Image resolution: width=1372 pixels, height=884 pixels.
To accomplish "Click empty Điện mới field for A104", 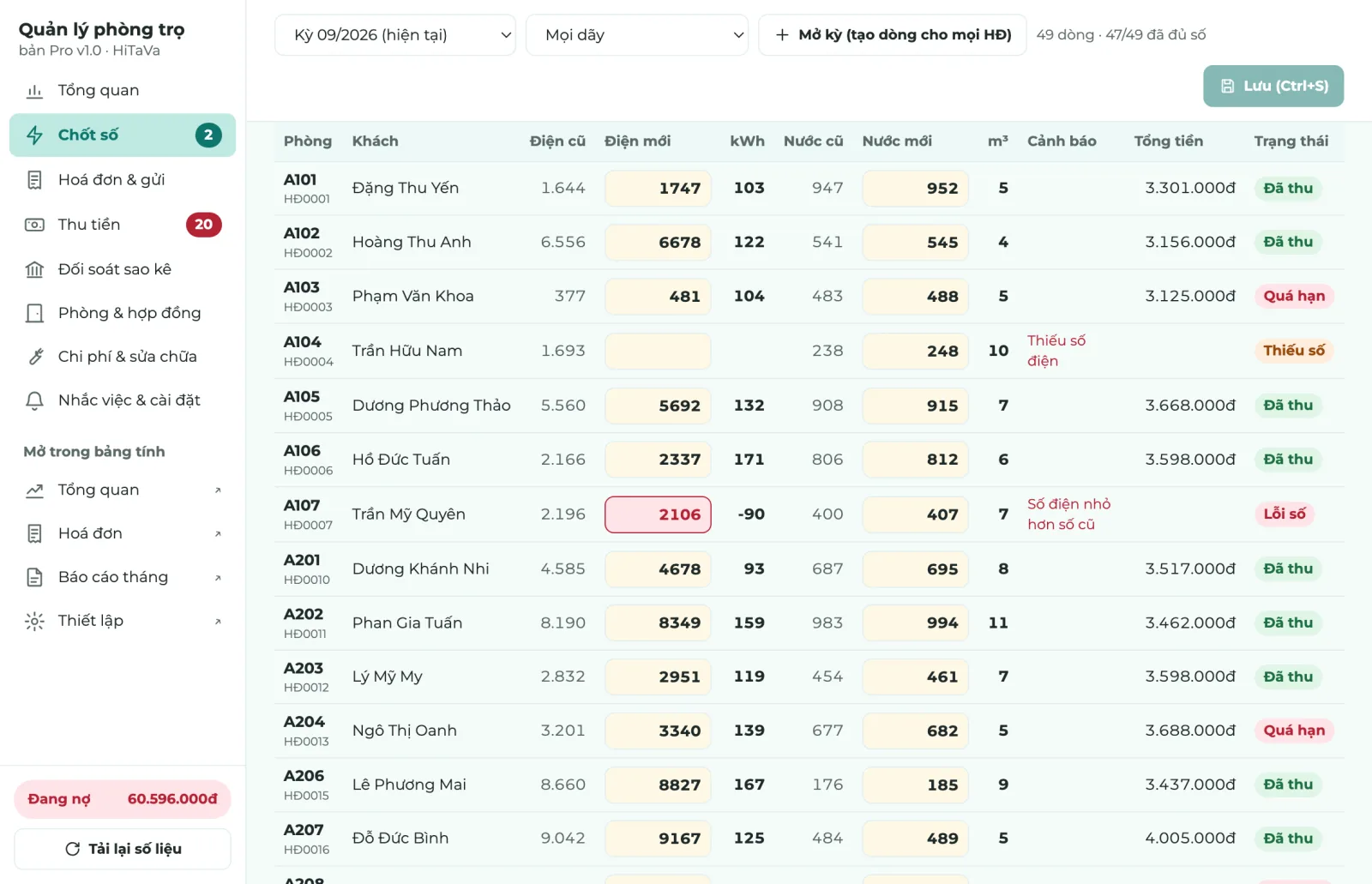I will (658, 351).
